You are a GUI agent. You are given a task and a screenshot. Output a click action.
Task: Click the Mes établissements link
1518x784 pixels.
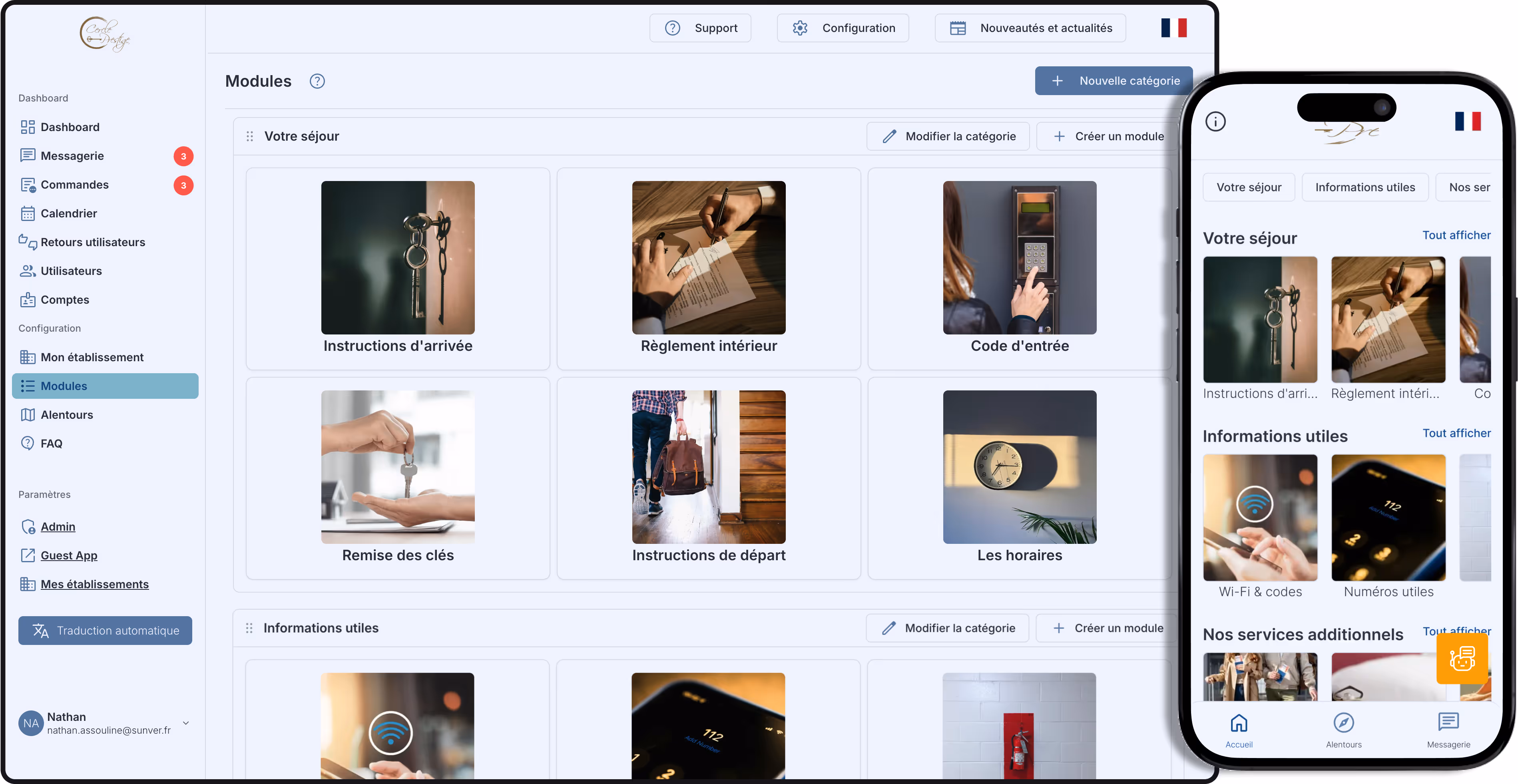(x=94, y=584)
